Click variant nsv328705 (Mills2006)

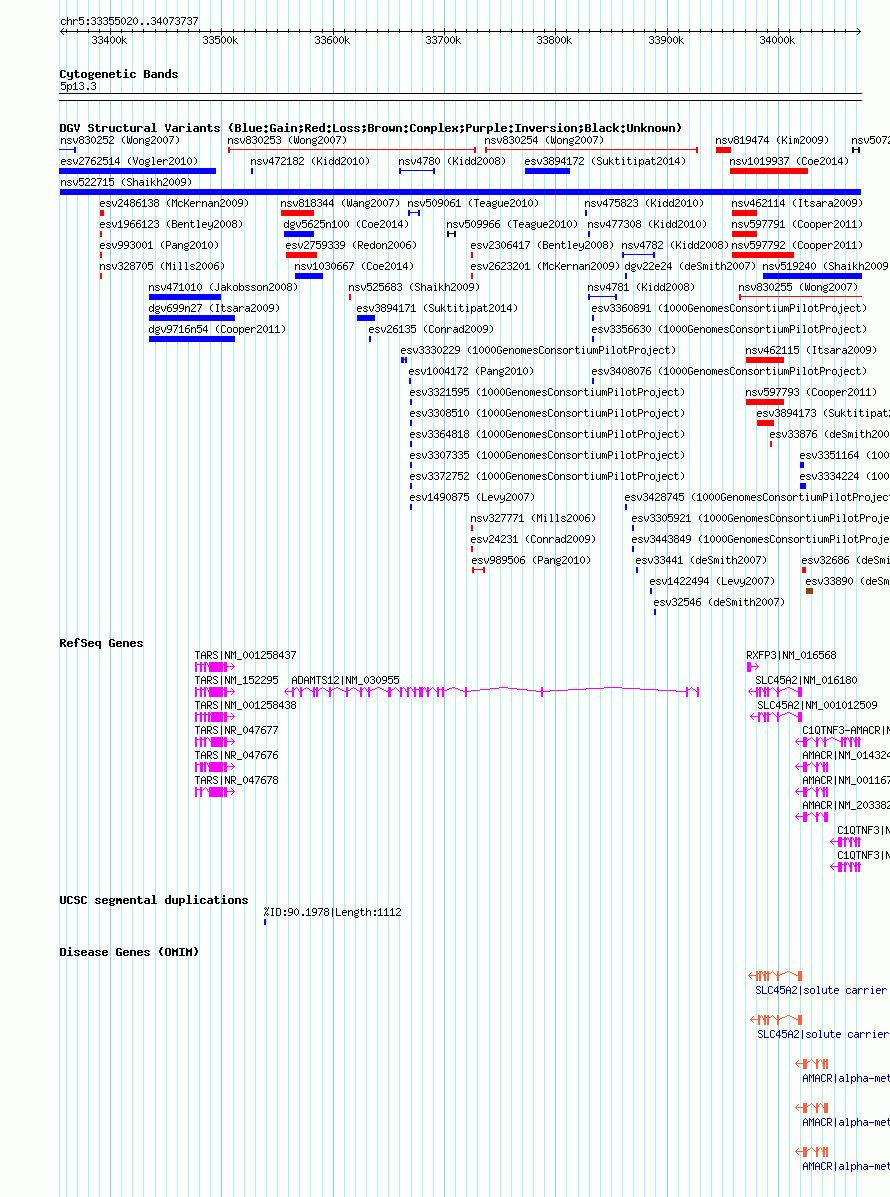(x=162, y=266)
